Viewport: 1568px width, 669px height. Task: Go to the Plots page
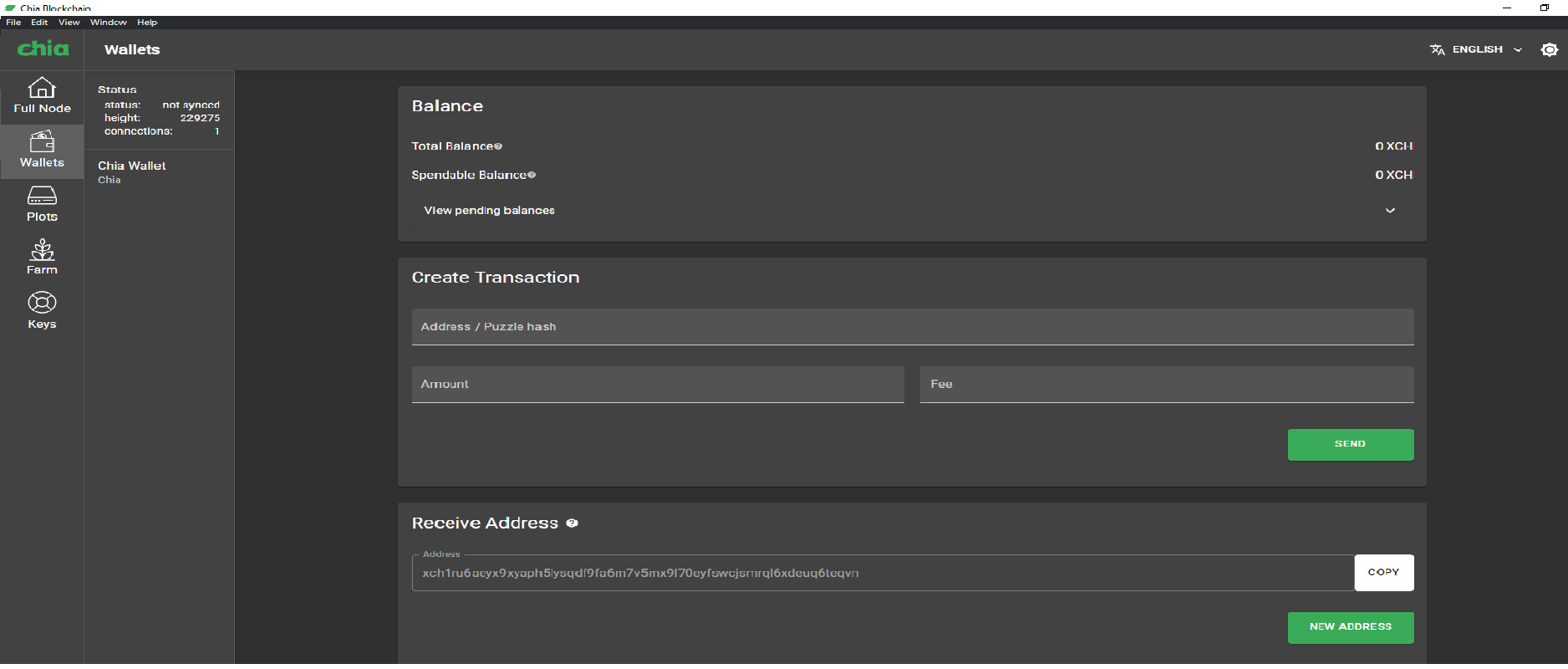[x=42, y=205]
